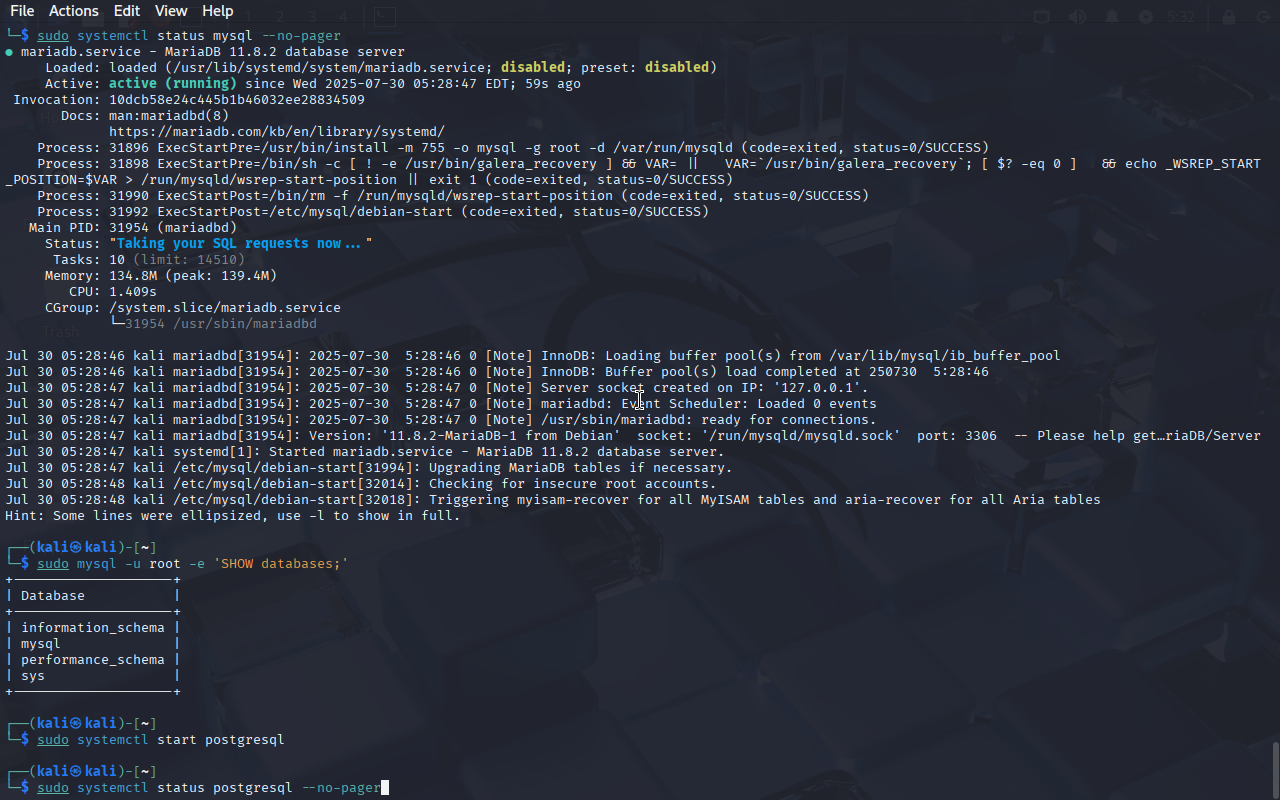Click the faint volume speaker icon in panel
The height and width of the screenshot is (800, 1280).
[x=1077, y=17]
